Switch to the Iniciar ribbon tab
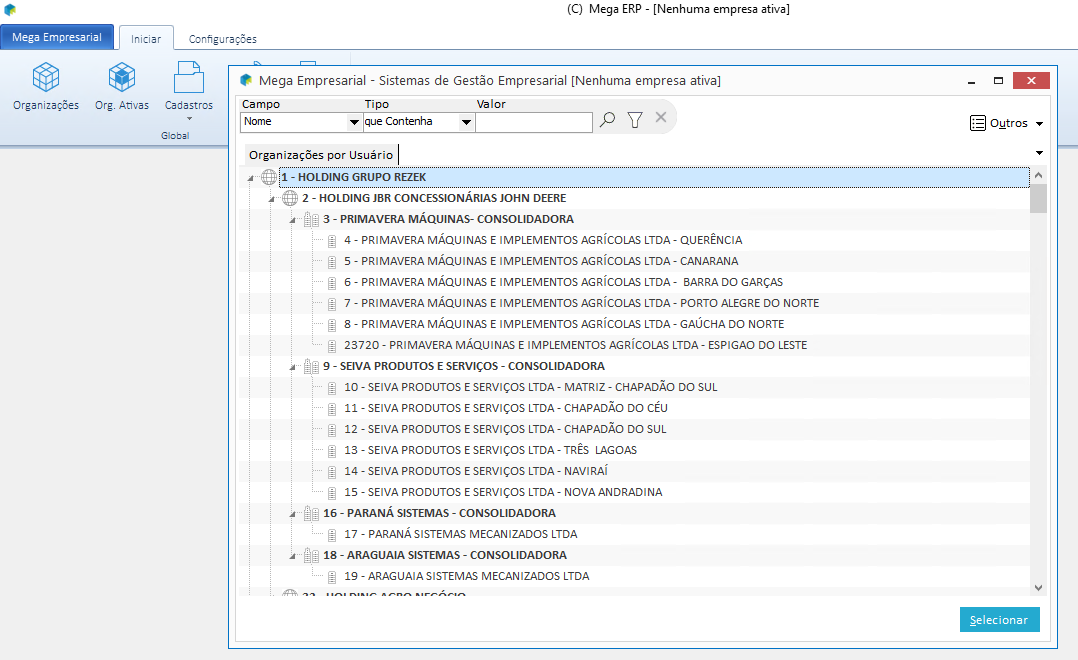The height and width of the screenshot is (660, 1078). pyautogui.click(x=146, y=38)
